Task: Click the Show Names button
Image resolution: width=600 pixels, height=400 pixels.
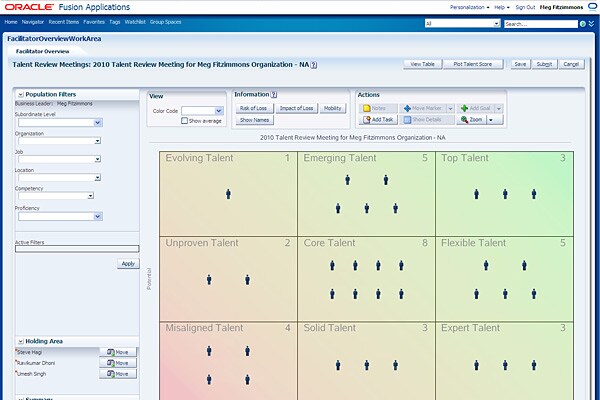Action: 254,120
